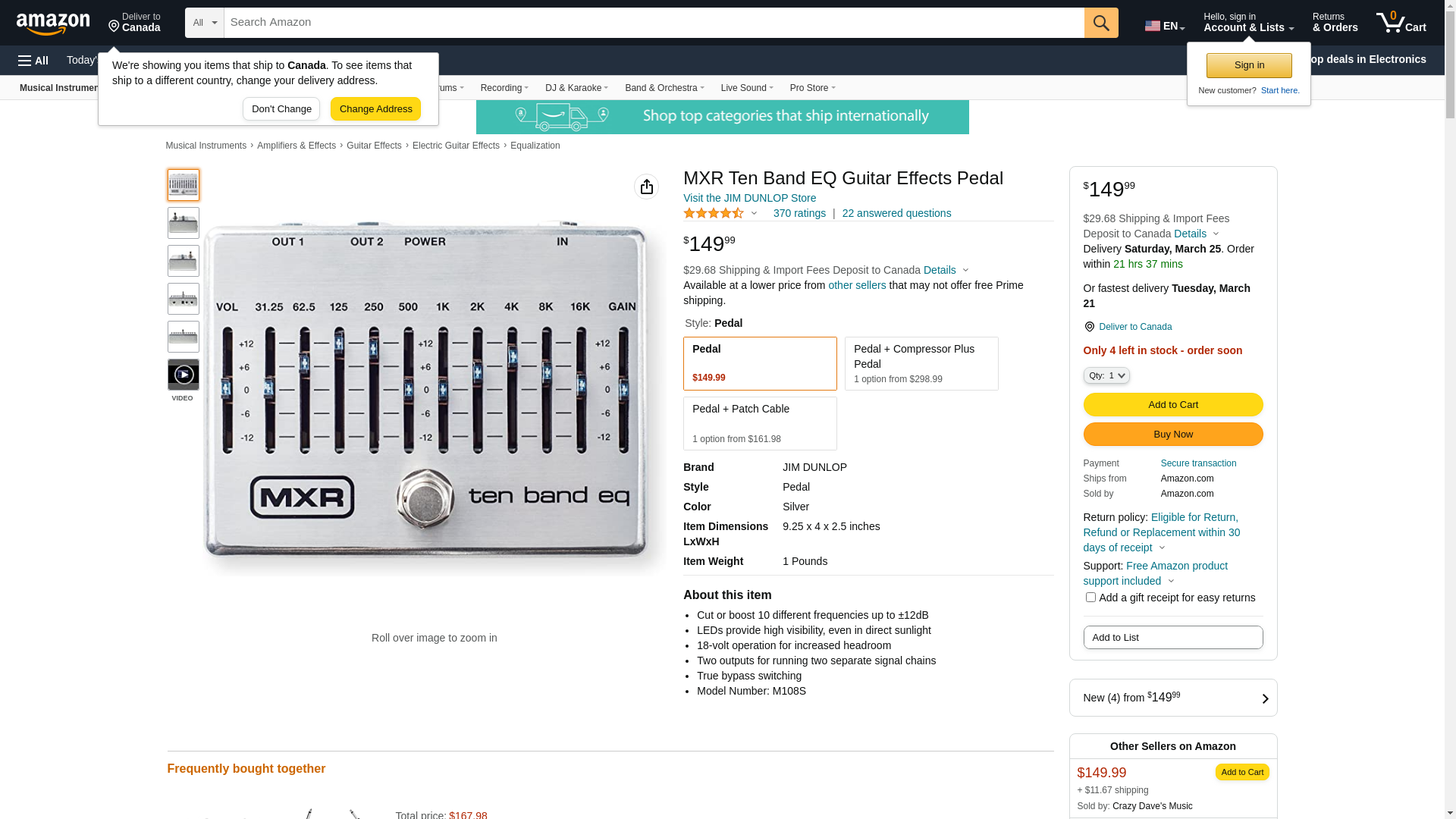Open the Qty quantity dropdown
This screenshot has width=1456, height=819.
[1106, 375]
